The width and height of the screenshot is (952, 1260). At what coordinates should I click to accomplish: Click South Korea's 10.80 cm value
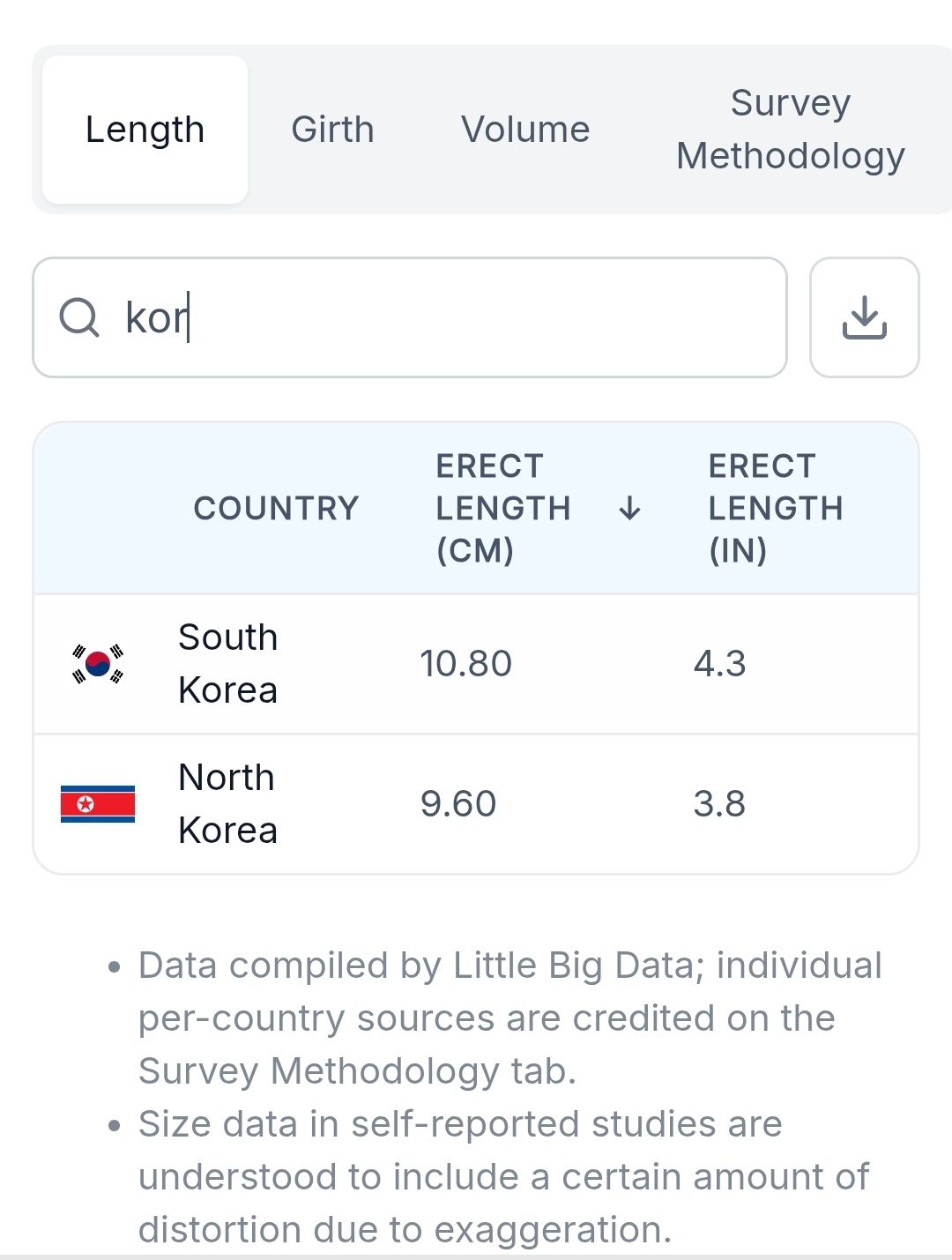click(x=465, y=664)
